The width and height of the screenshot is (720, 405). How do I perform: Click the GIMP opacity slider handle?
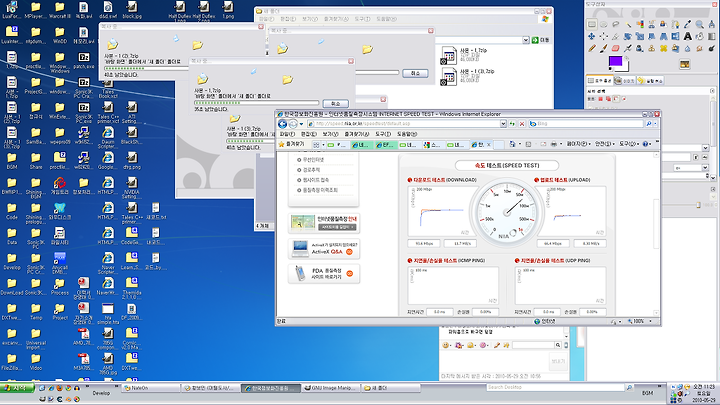click(x=698, y=205)
